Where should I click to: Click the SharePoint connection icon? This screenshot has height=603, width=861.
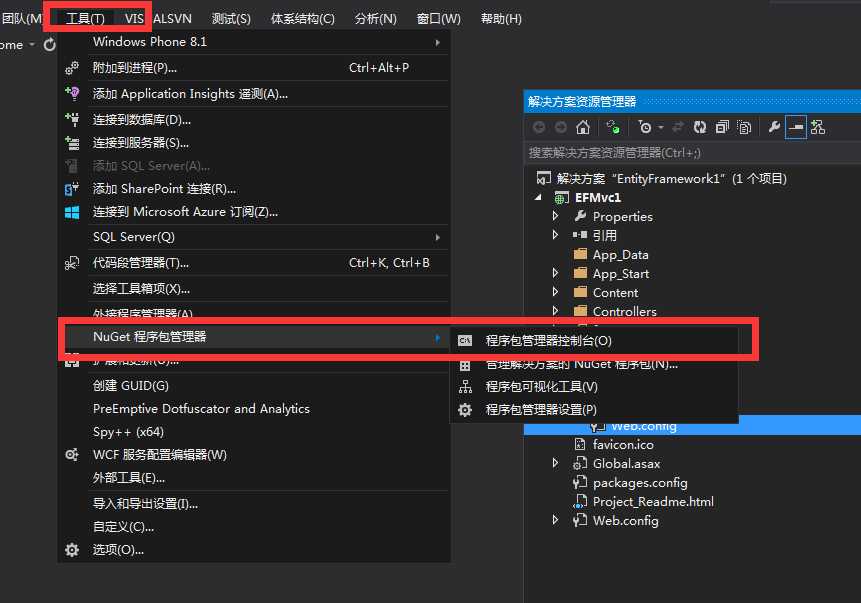tap(72, 189)
